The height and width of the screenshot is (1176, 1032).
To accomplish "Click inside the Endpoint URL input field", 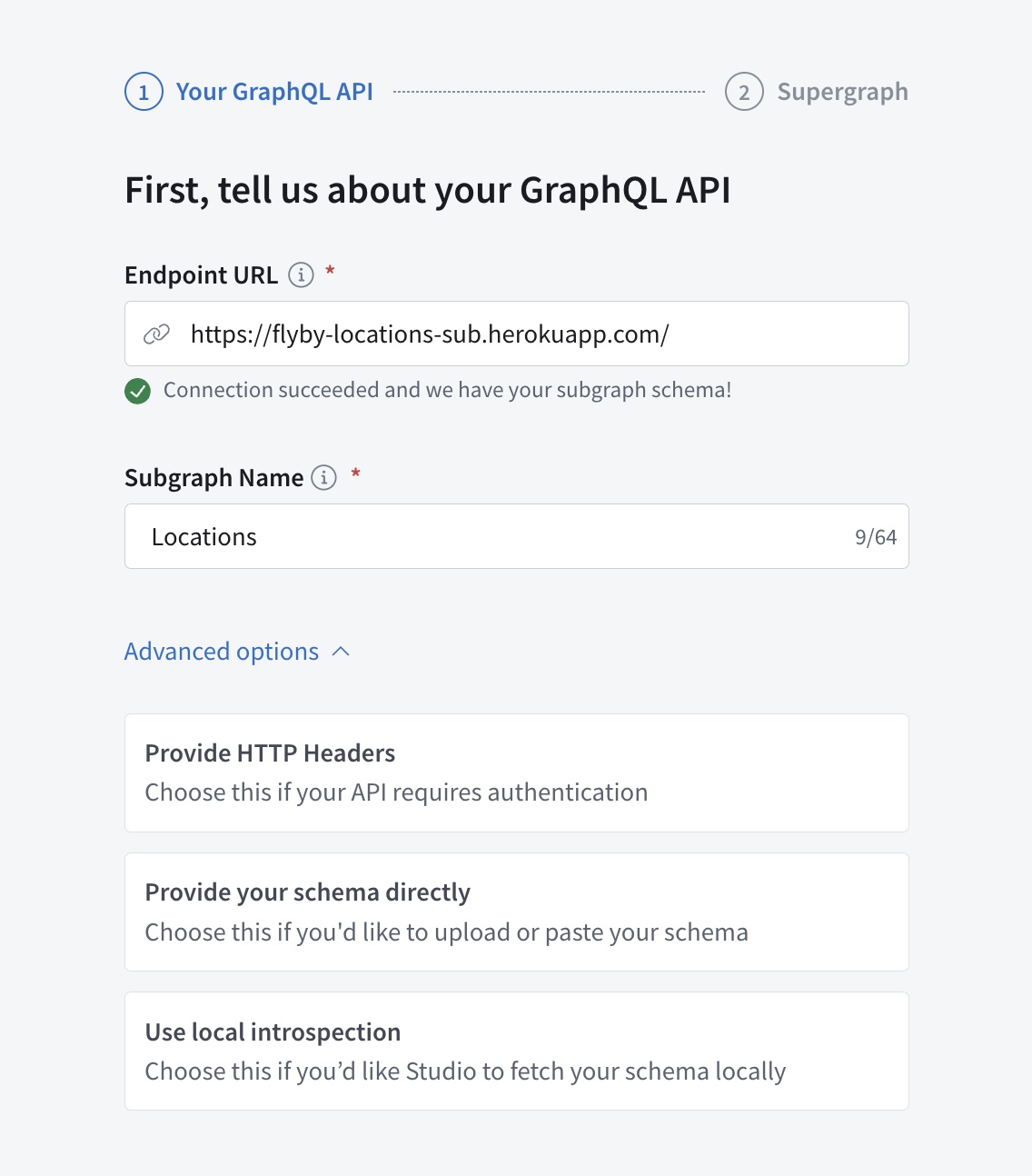I will point(516,334).
